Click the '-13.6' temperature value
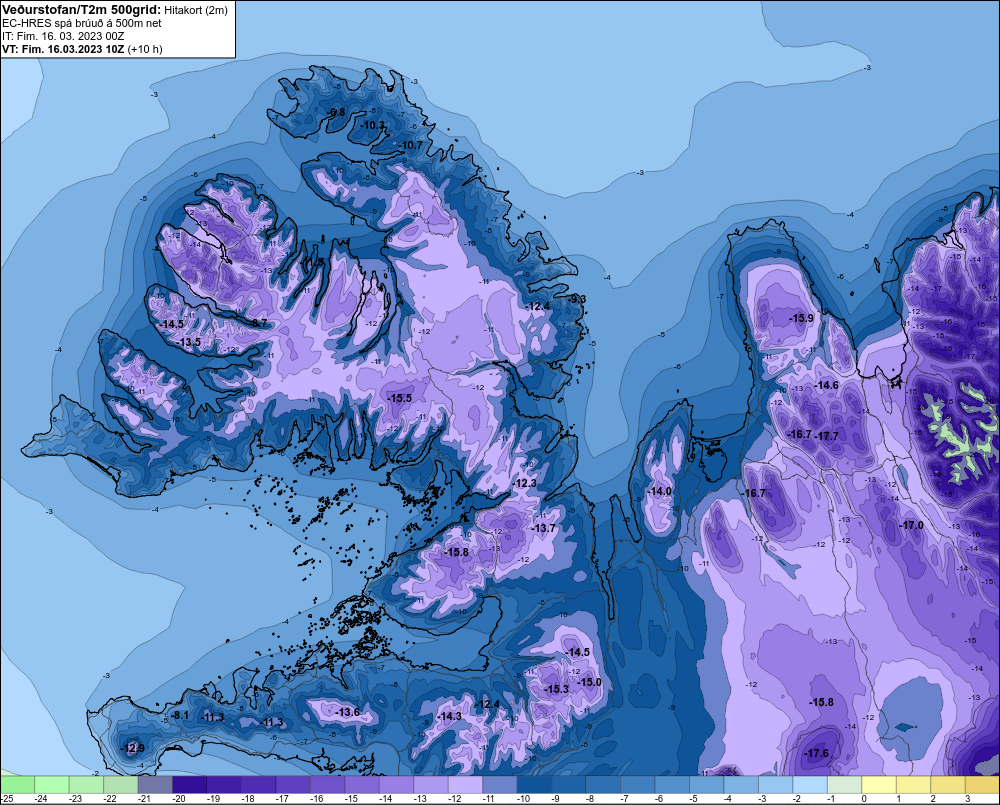Viewport: 1000px width, 805px height. (348, 712)
